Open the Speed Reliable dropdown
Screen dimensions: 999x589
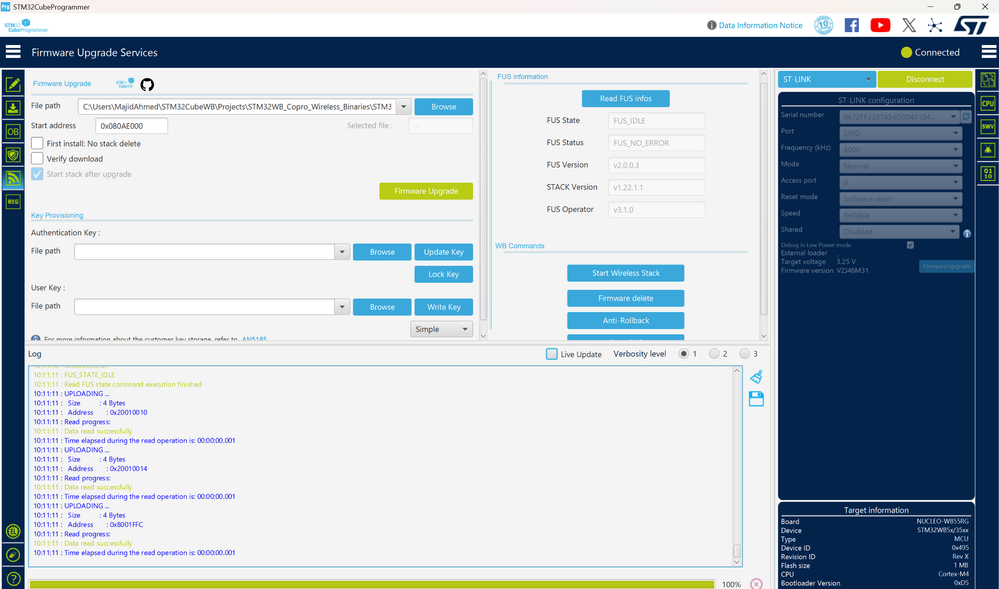pos(900,215)
